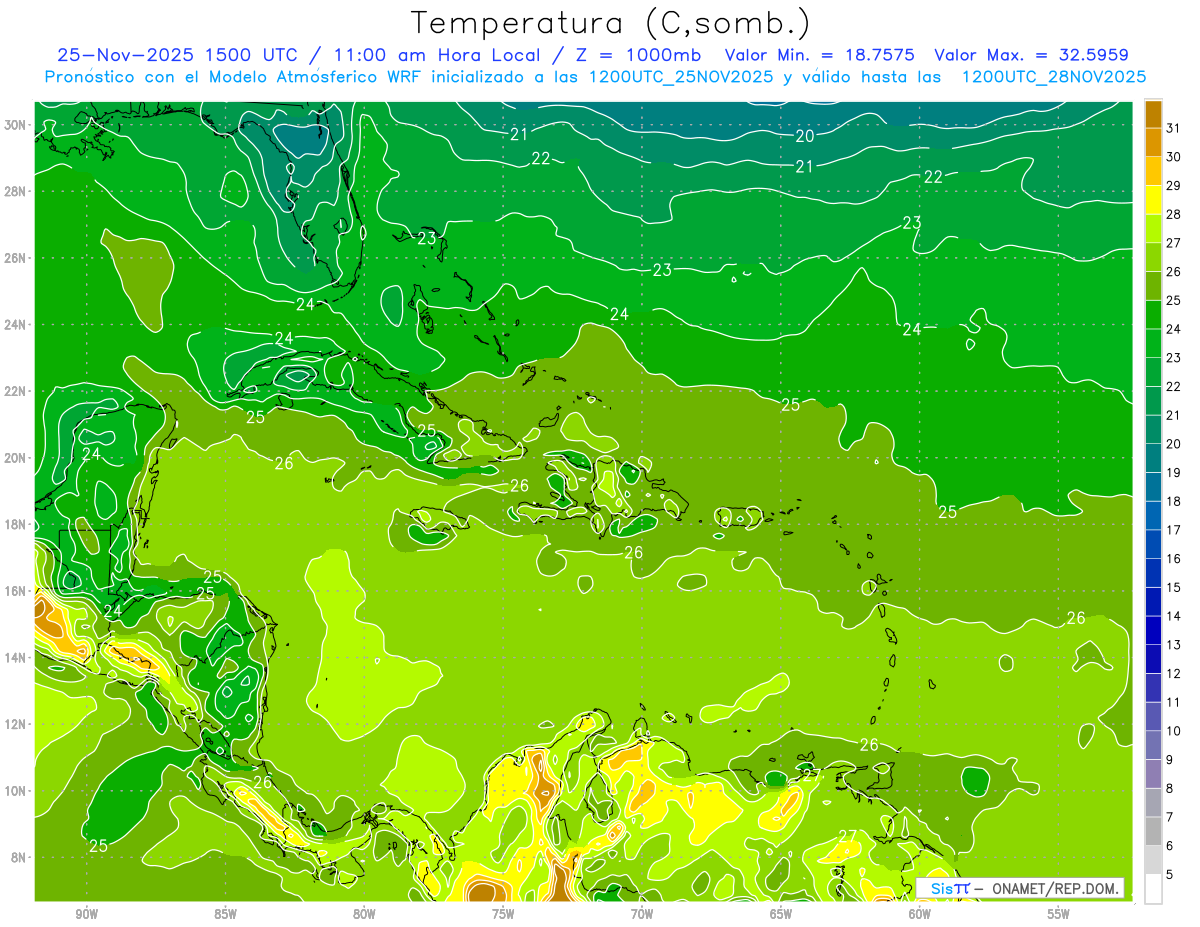Click the 90W longitude axis label
This screenshot has width=1200, height=927.
click(x=86, y=914)
